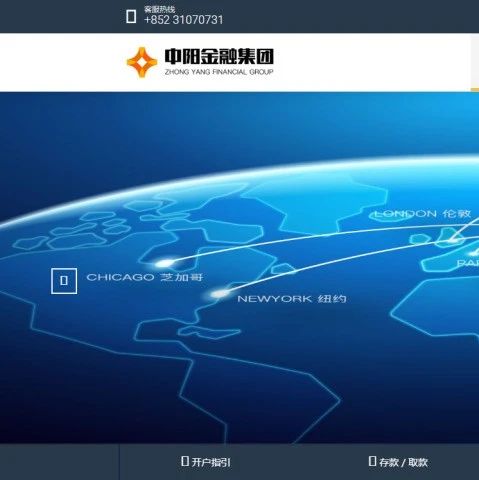Click the partially visible PARIS map label
The width and height of the screenshot is (479, 480).
(468, 263)
